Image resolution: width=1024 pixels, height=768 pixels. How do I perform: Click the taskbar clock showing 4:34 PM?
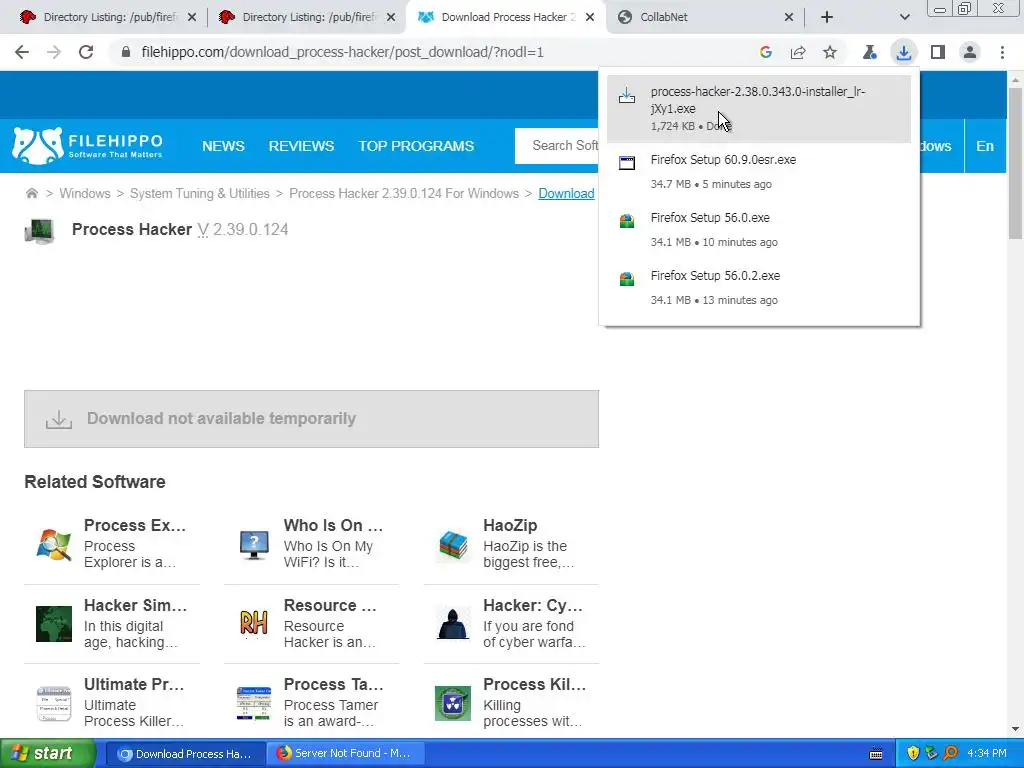[987, 753]
